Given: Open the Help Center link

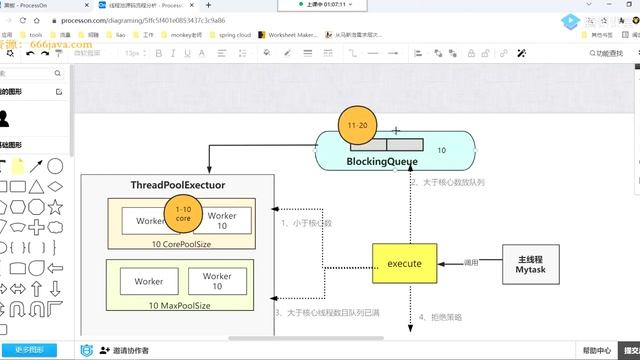Looking at the screenshot, I should pyautogui.click(x=597, y=350).
